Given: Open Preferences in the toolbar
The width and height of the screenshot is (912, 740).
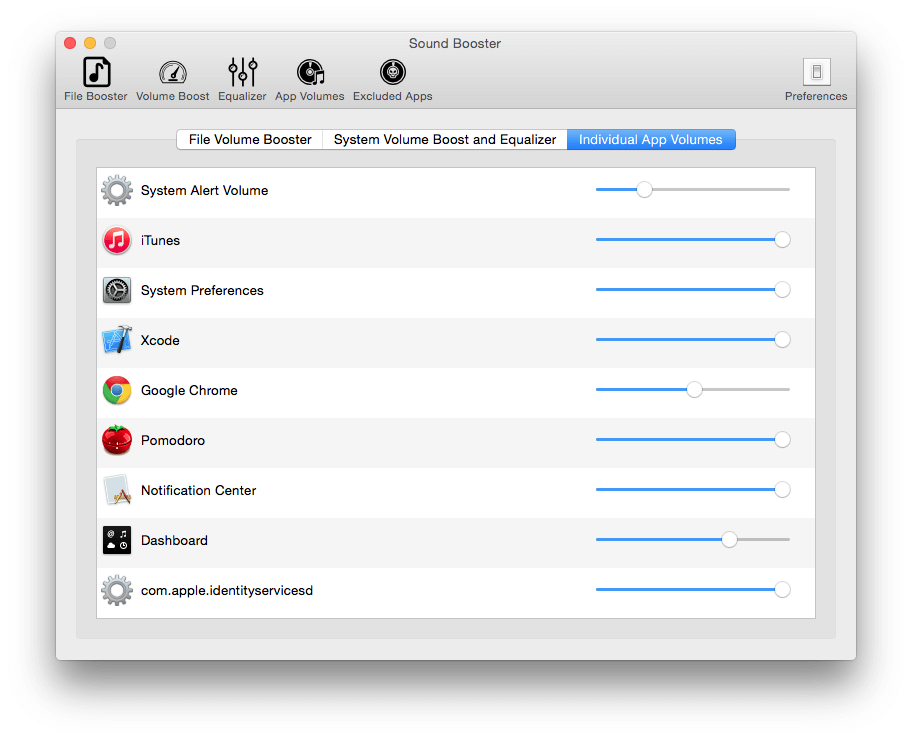Looking at the screenshot, I should (x=817, y=72).
